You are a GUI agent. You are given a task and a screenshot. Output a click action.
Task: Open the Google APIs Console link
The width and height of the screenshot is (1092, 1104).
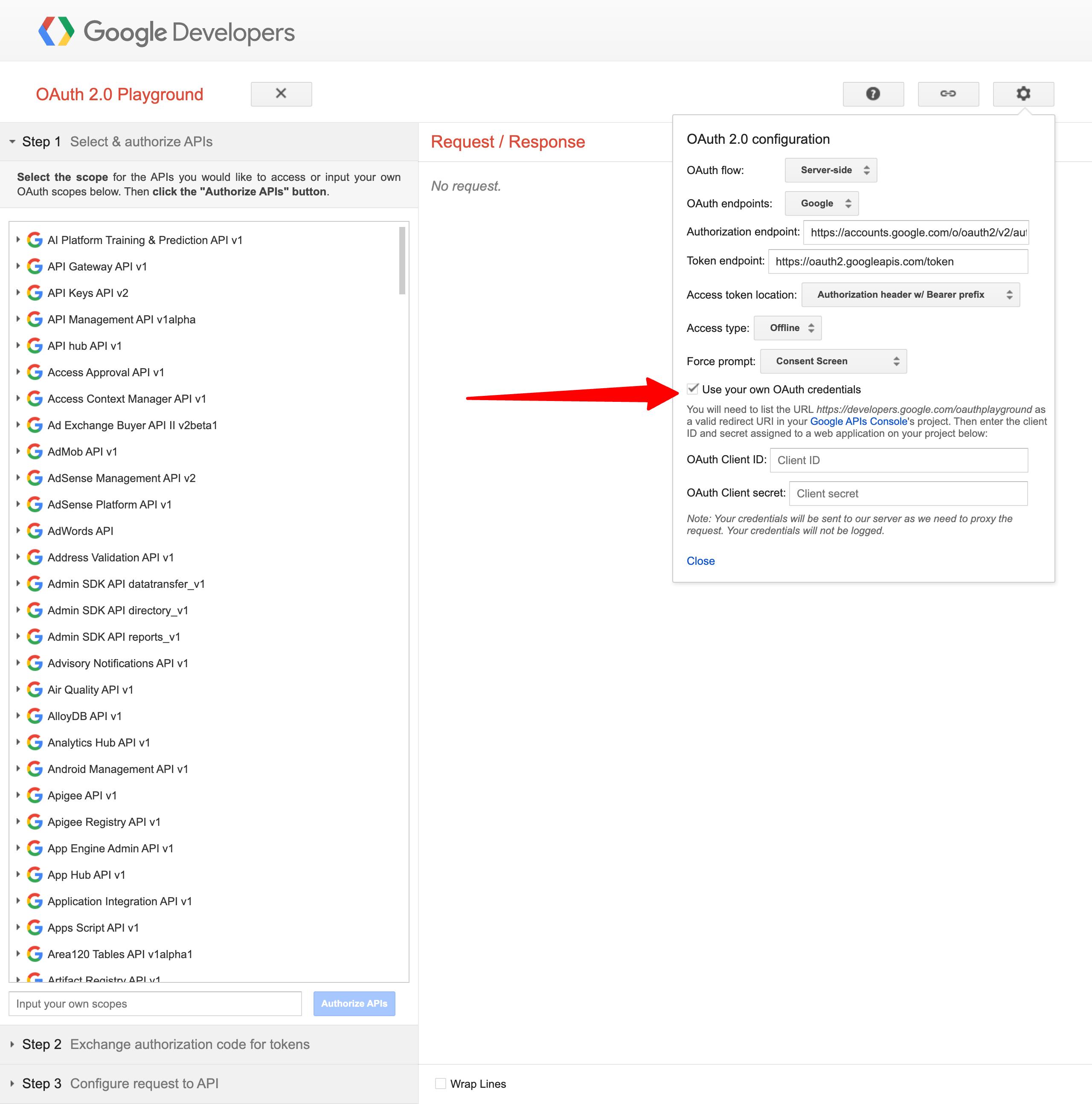click(x=858, y=422)
